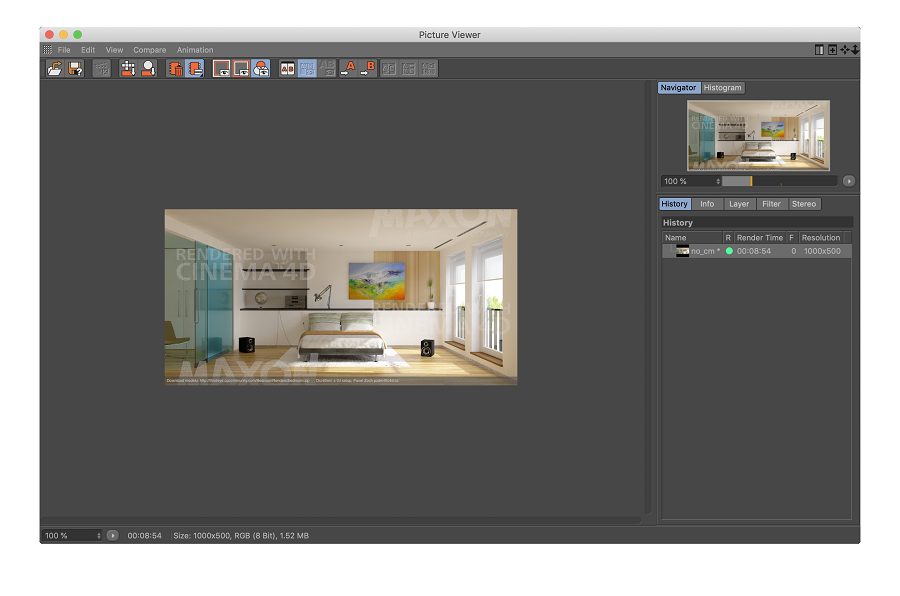Click the round arrow button beside Navigator slider
Viewport: 900px width, 596px height.
point(849,181)
